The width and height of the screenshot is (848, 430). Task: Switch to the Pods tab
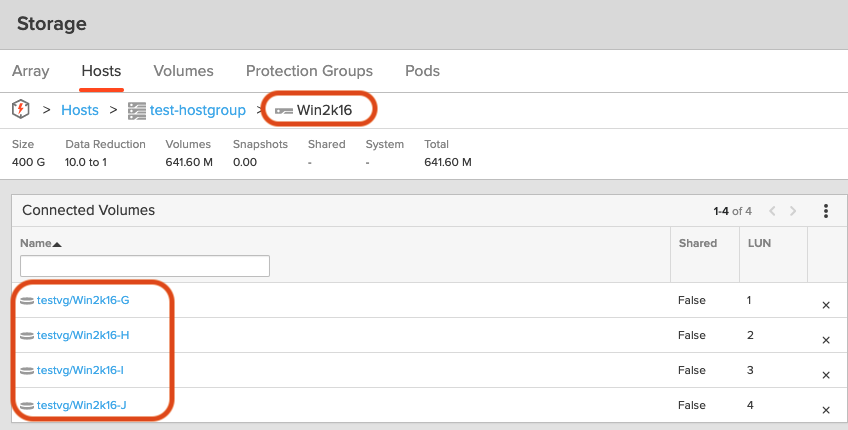tap(422, 71)
